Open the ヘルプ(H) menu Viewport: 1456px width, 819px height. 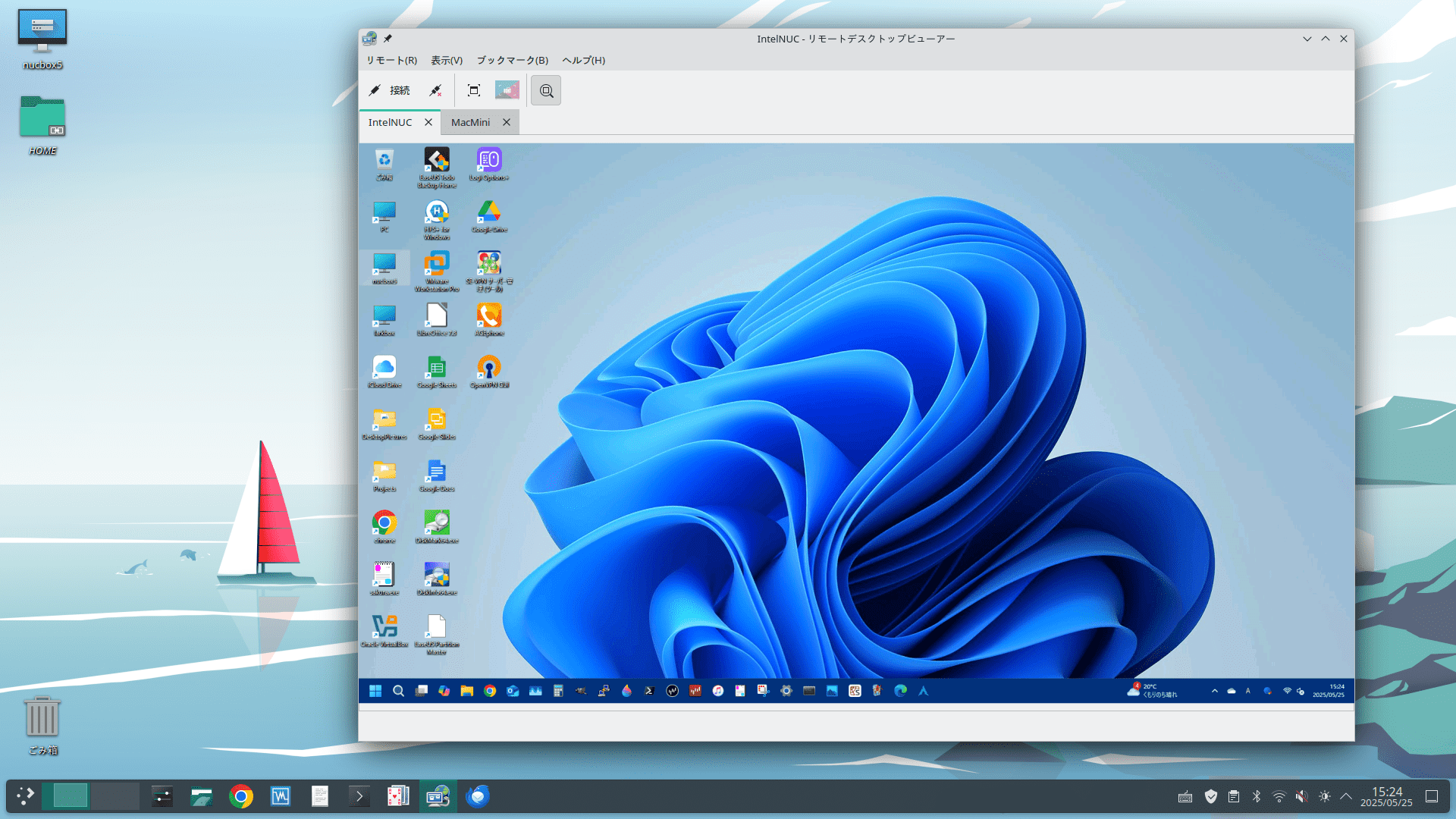[x=583, y=60]
